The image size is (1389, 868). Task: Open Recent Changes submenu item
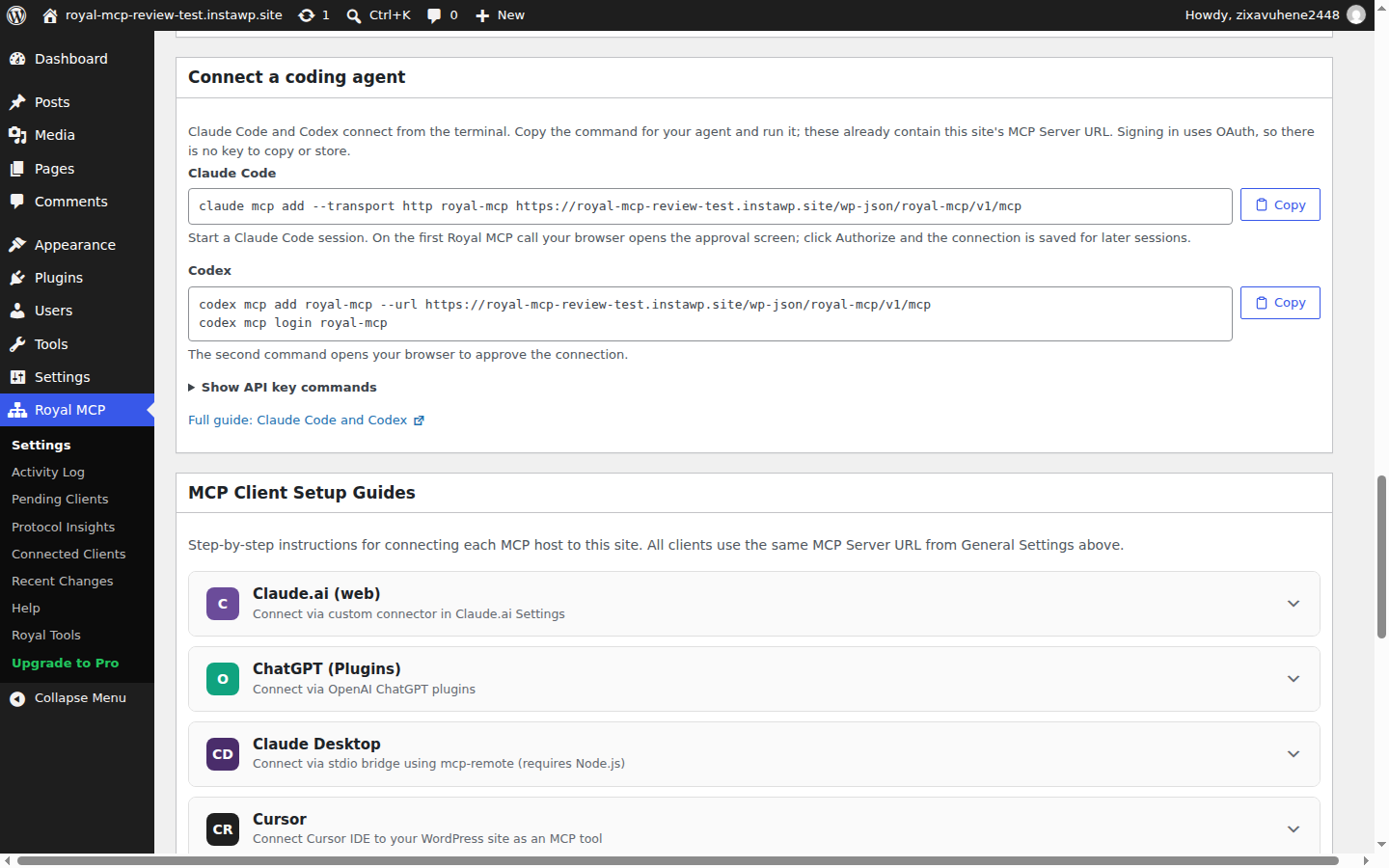(x=62, y=582)
